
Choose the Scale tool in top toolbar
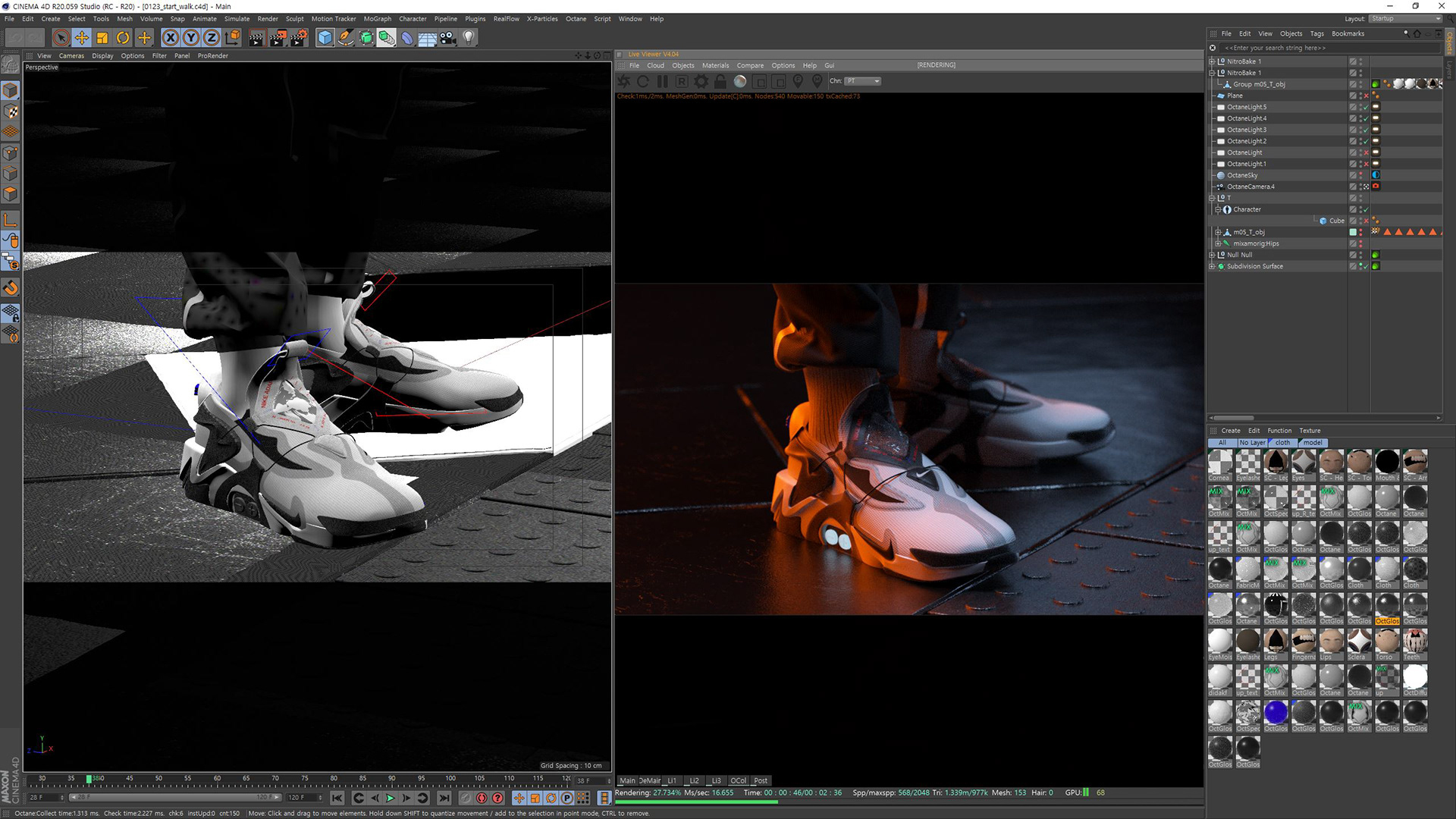tap(102, 37)
